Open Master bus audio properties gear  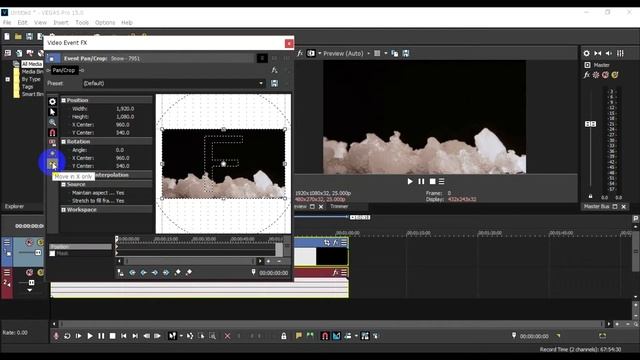click(587, 53)
